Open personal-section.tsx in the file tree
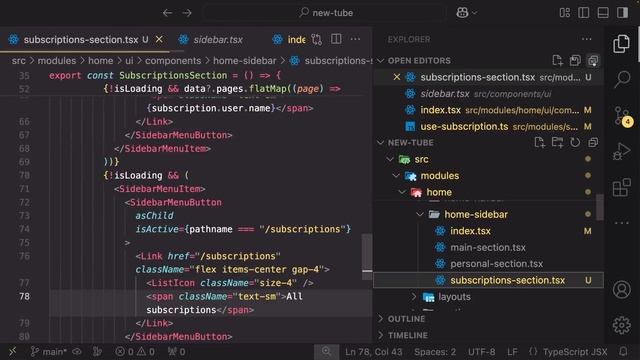The width and height of the screenshot is (640, 360). click(x=488, y=264)
